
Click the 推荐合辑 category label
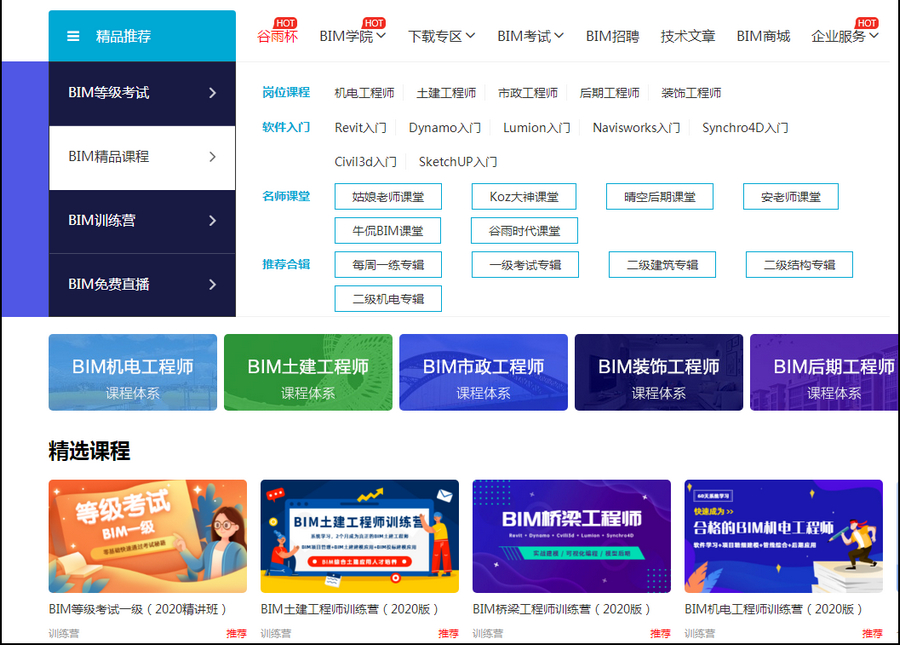pyautogui.click(x=286, y=264)
